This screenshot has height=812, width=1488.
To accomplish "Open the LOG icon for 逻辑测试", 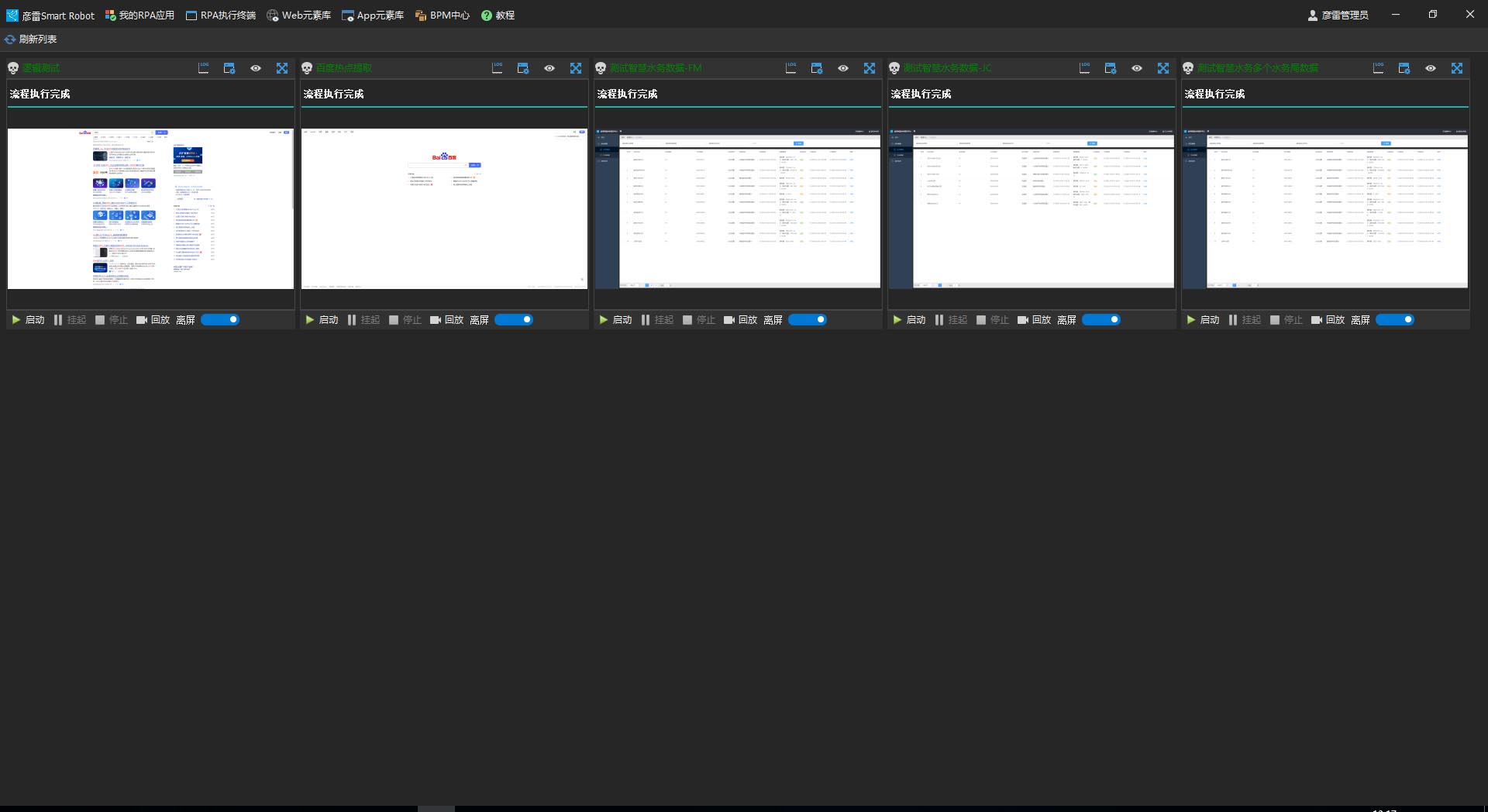I will click(203, 68).
